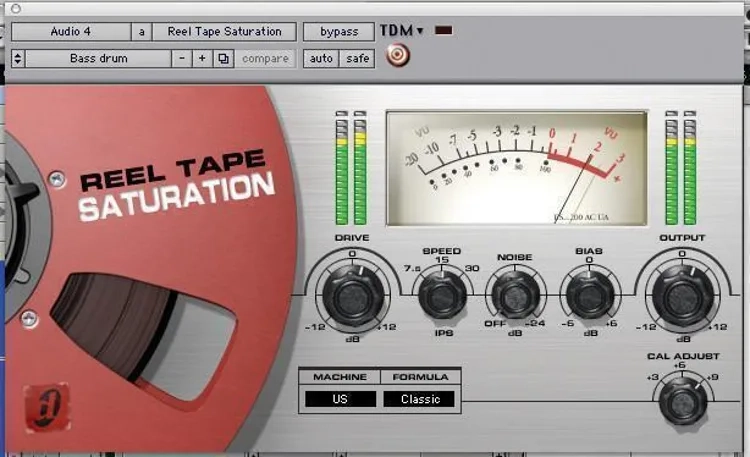Open the Formula selector showing Classic

pyautogui.click(x=420, y=399)
